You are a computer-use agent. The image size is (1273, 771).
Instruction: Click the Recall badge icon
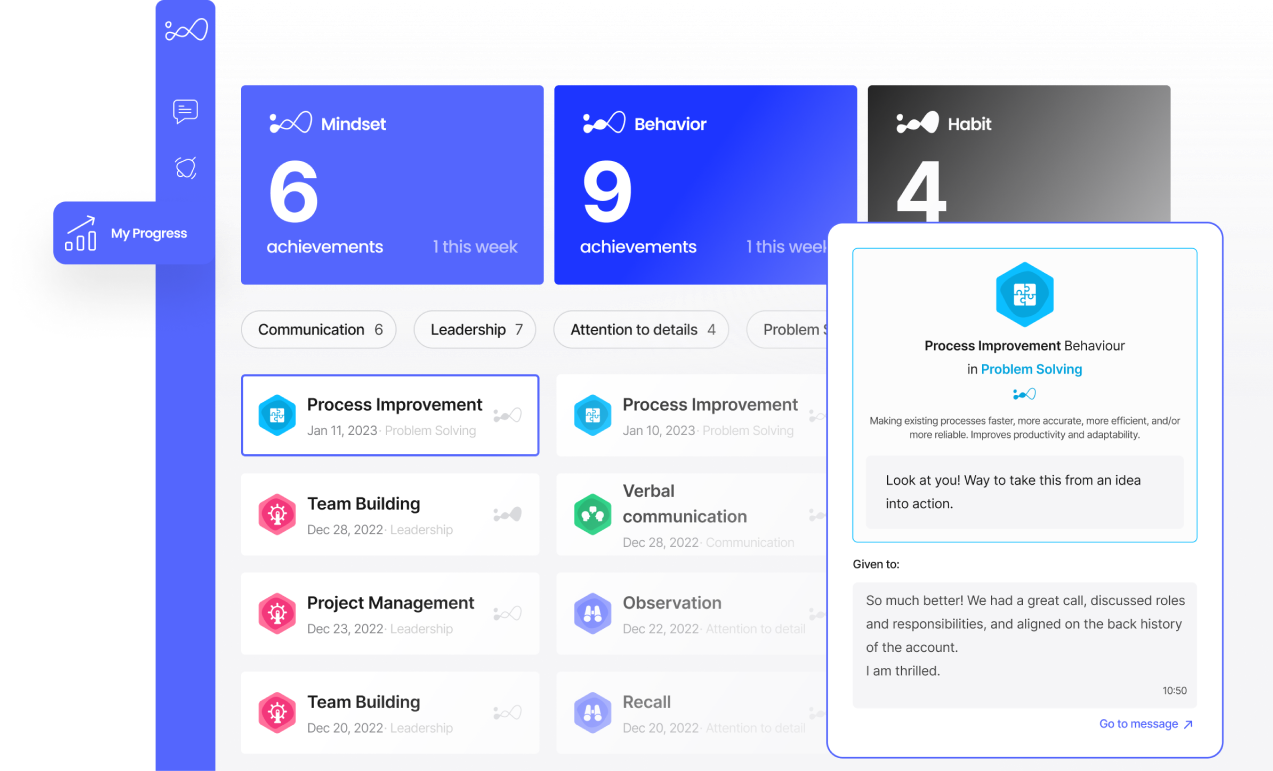[593, 712]
